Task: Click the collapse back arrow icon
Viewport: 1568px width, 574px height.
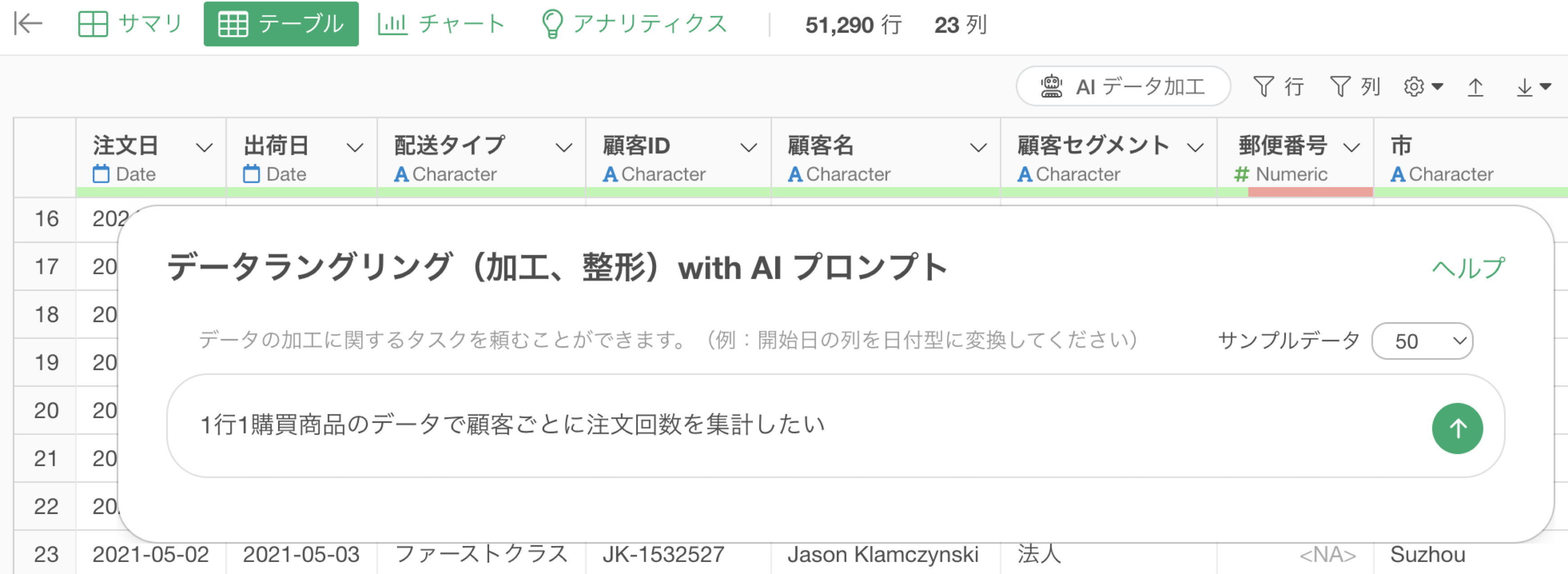Action: coord(28,24)
